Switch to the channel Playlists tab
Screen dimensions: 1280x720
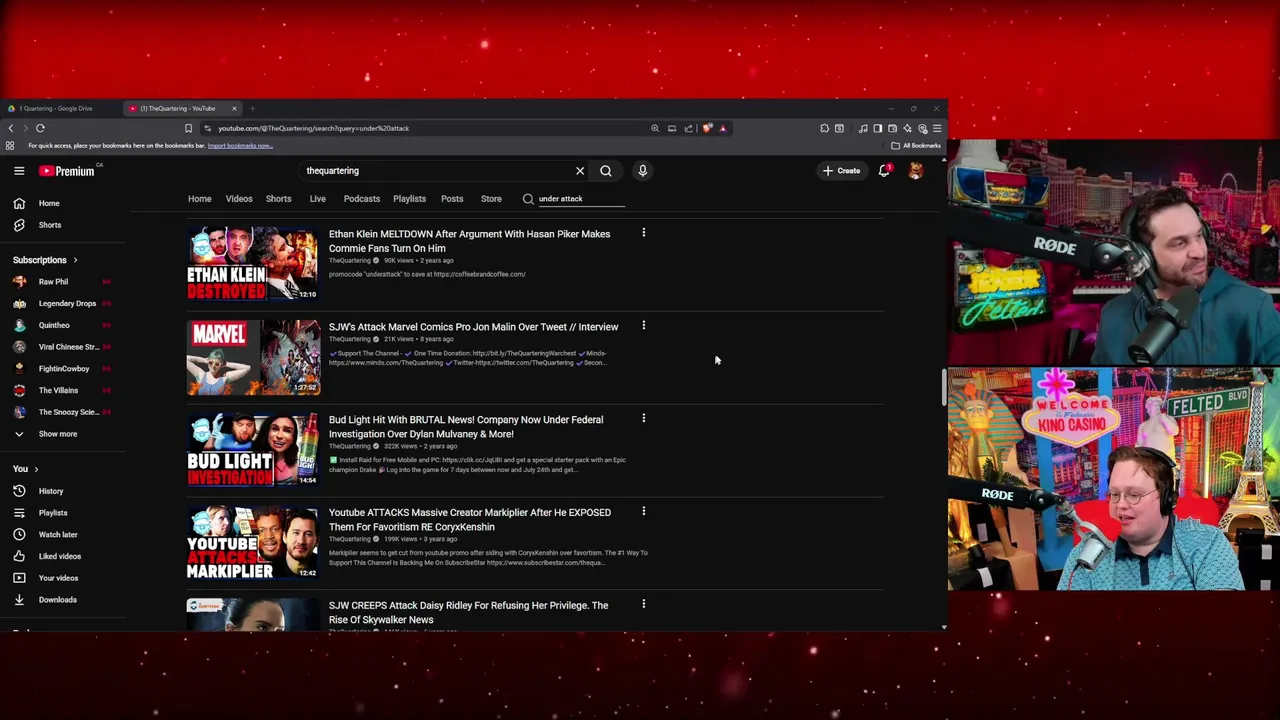409,199
